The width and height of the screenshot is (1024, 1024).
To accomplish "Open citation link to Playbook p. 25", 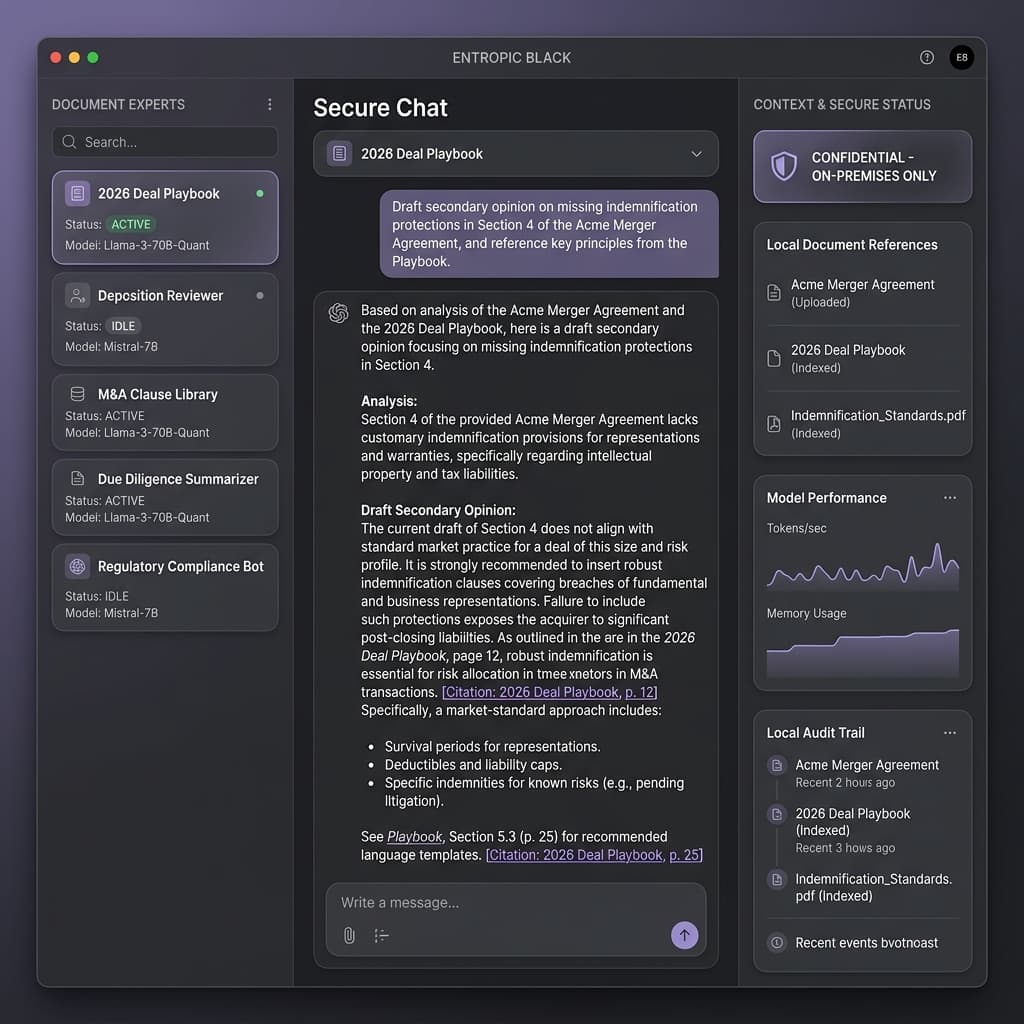I will click(x=594, y=855).
